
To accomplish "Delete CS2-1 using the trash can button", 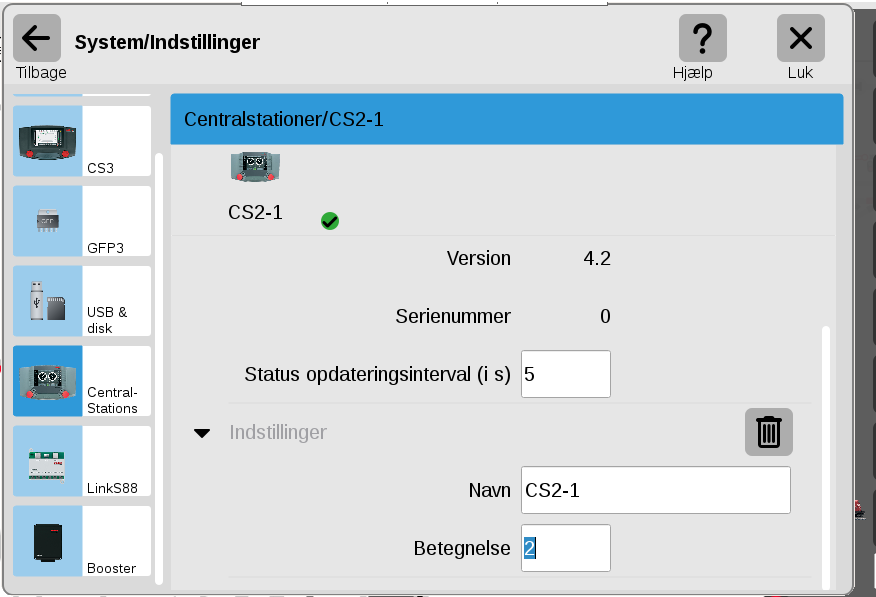I will 768,432.
